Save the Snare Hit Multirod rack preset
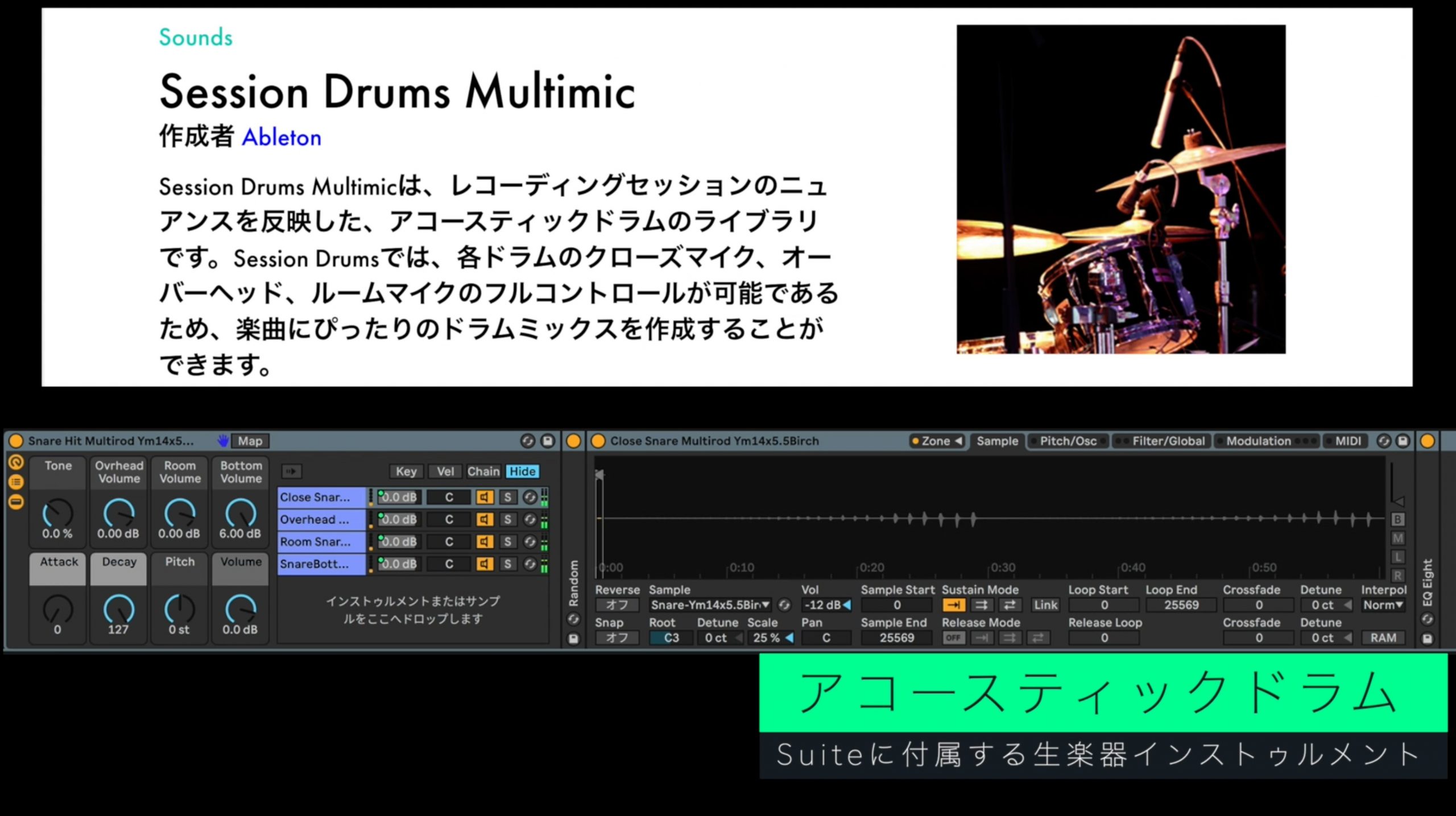Screen dimensions: 1456x816 tap(548, 441)
